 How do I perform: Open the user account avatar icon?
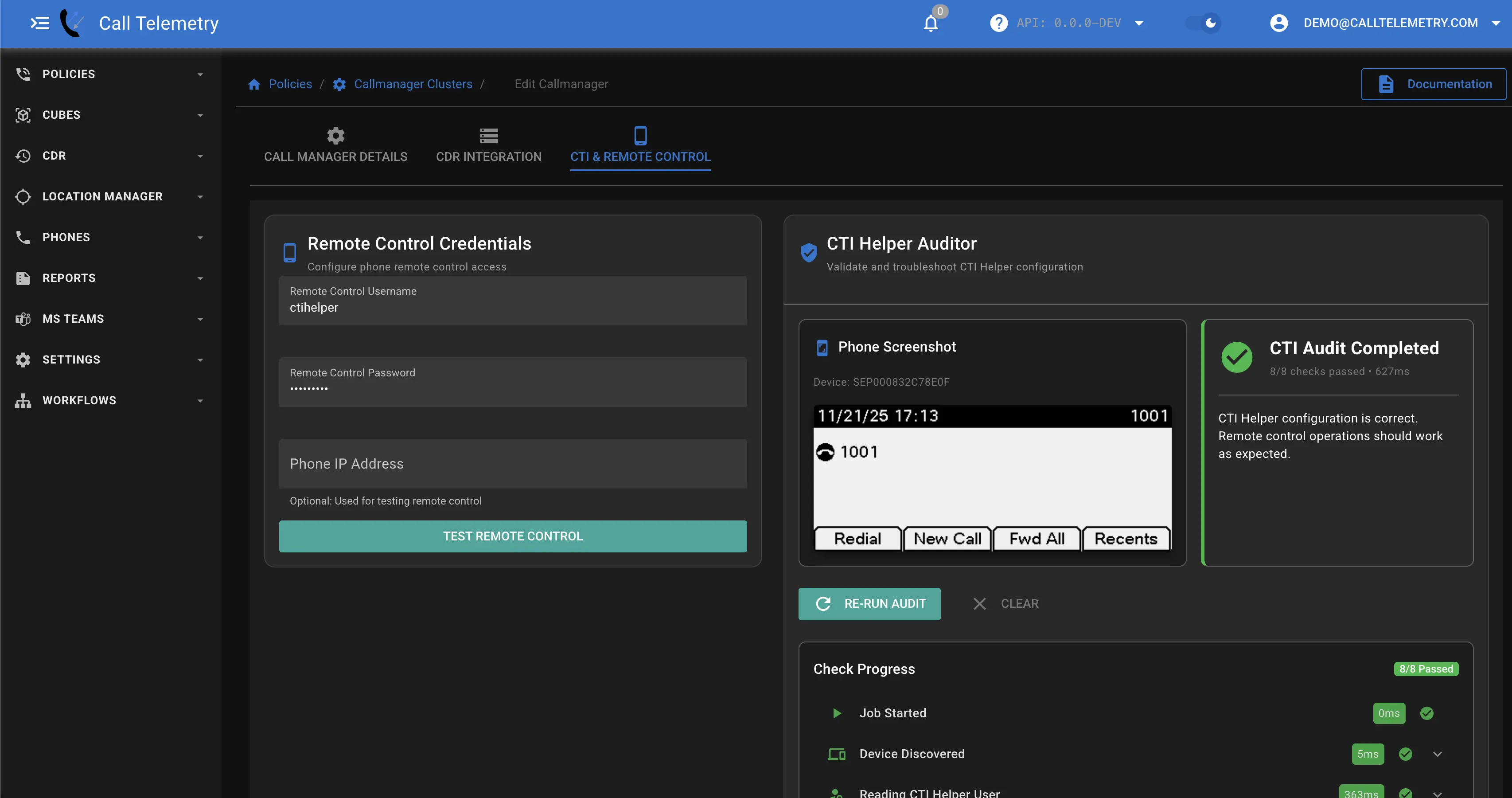[x=1279, y=23]
